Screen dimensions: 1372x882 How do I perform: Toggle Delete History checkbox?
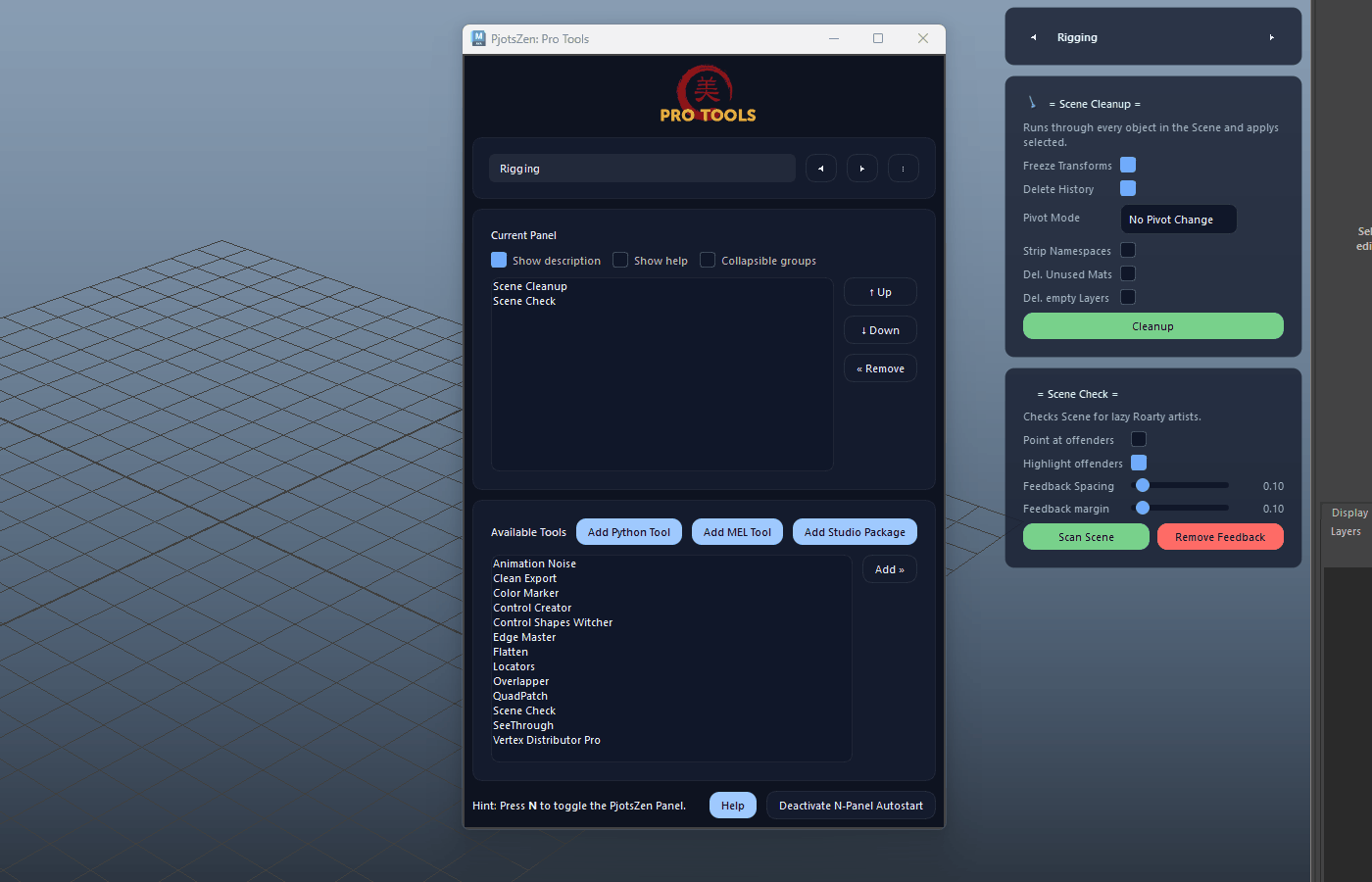pyautogui.click(x=1128, y=188)
